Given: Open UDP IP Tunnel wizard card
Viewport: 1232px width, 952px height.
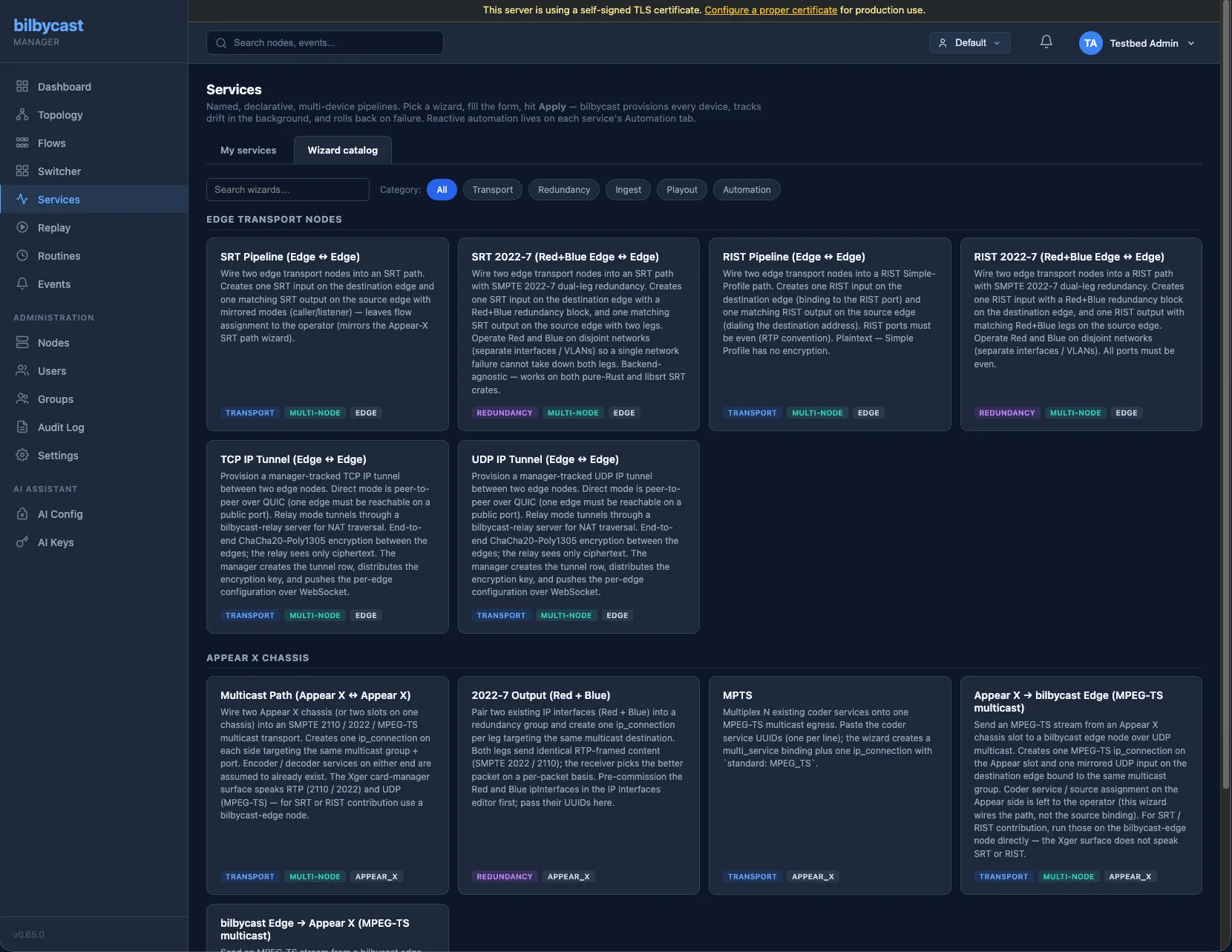Looking at the screenshot, I should click(579, 536).
